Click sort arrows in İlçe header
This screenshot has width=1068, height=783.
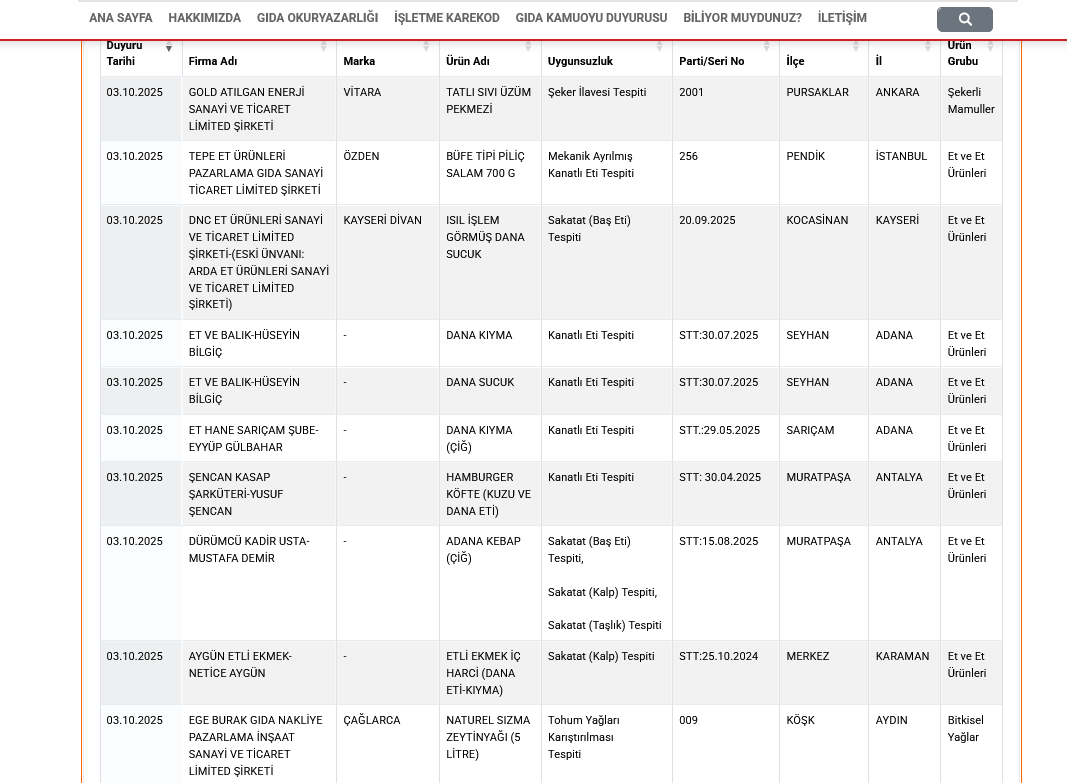pos(856,47)
